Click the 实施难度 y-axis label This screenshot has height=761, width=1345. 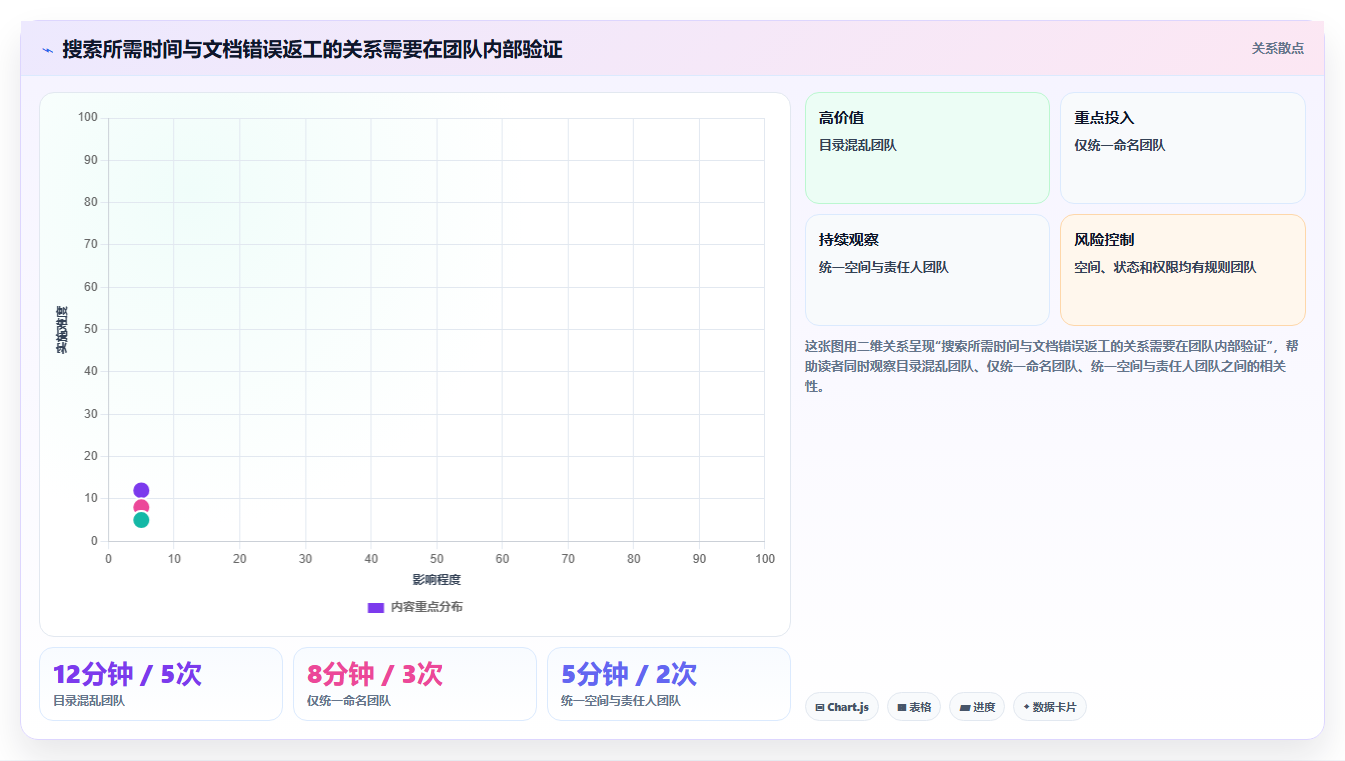pos(62,330)
